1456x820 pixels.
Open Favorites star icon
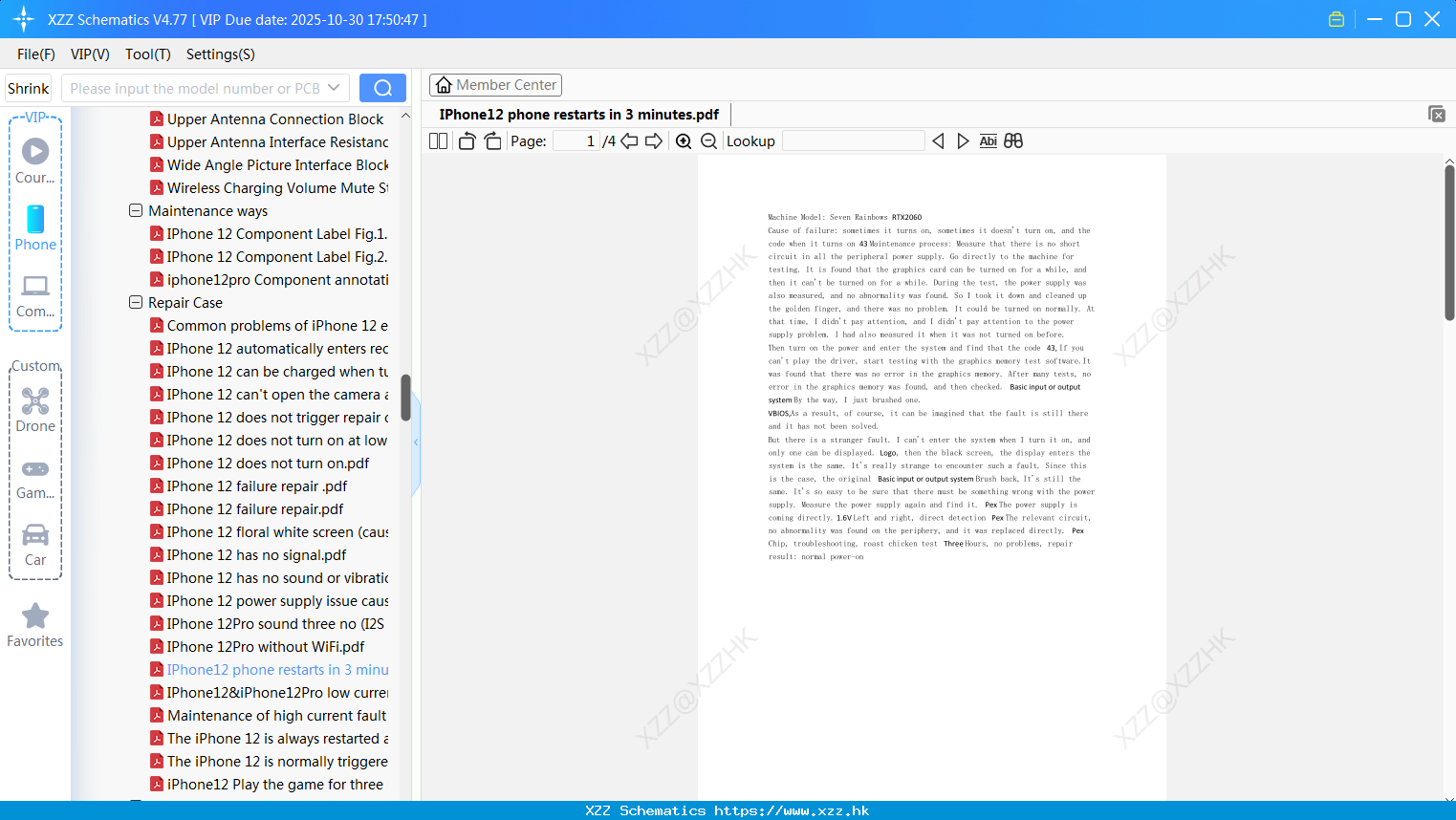(x=35, y=615)
